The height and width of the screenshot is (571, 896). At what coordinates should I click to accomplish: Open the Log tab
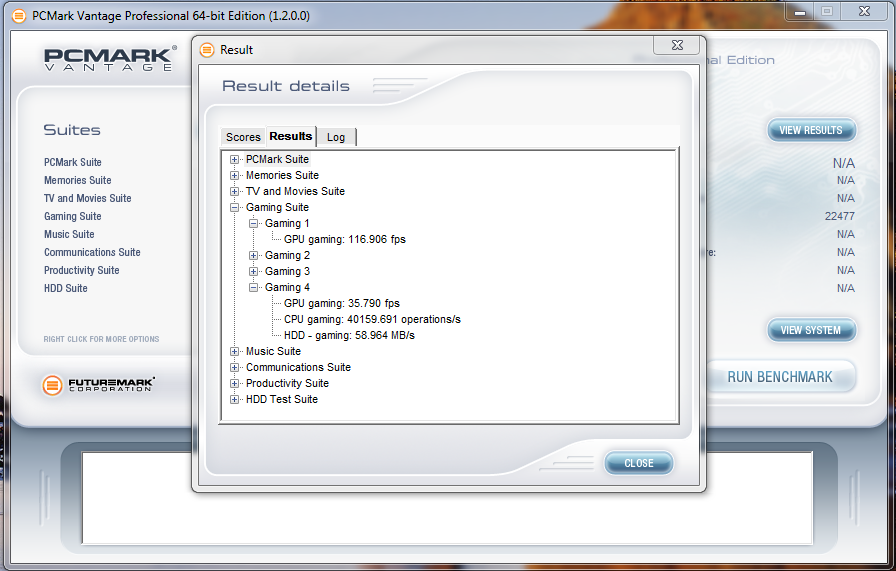336,137
